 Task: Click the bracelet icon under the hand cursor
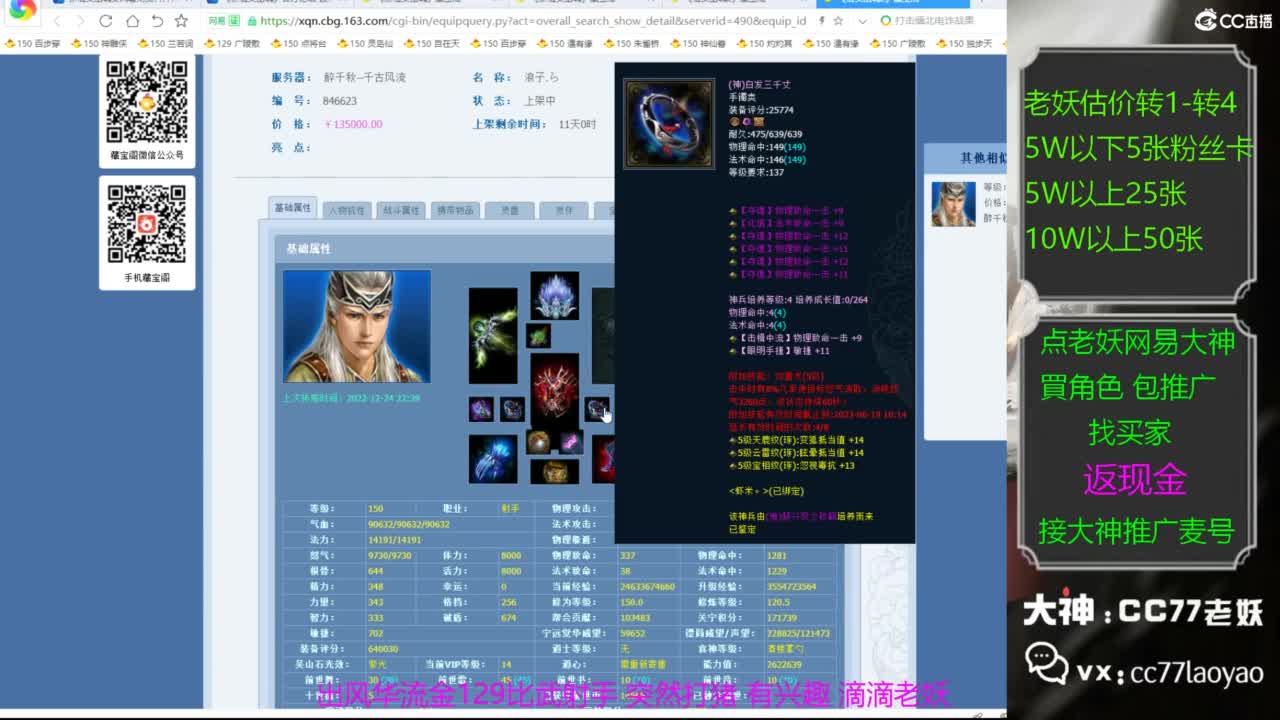(x=597, y=409)
